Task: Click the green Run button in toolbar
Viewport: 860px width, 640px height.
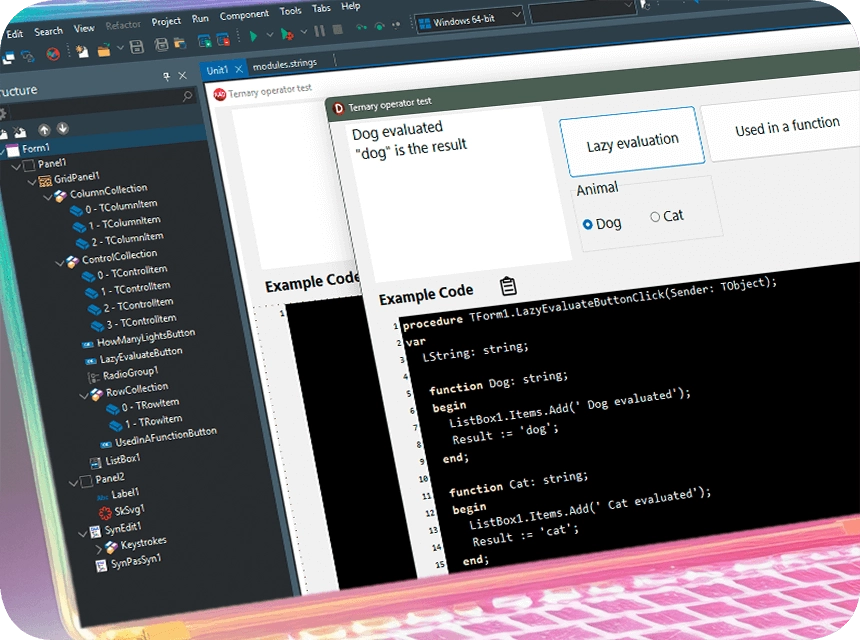Action: (x=253, y=36)
